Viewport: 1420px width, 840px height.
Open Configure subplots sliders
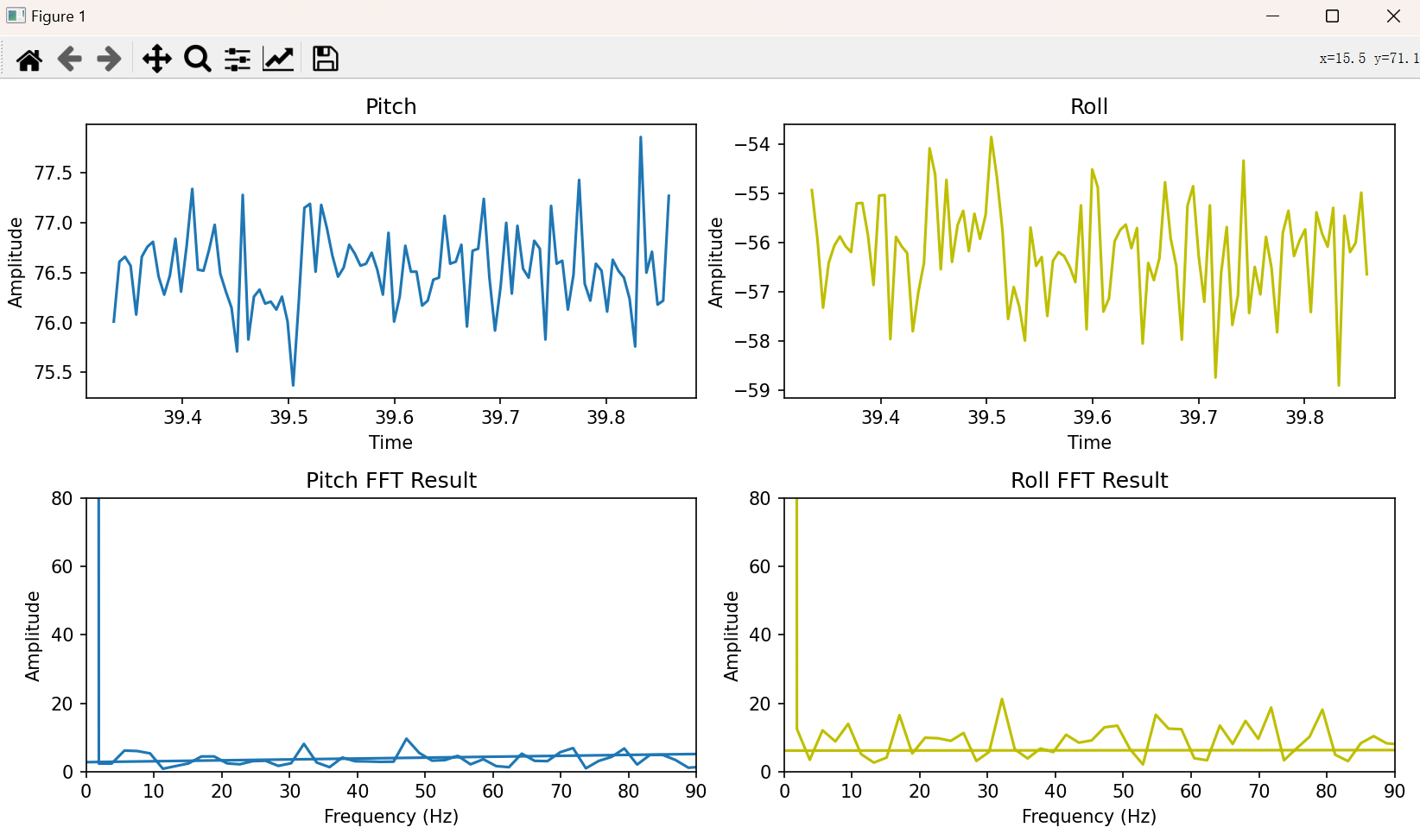coord(238,59)
